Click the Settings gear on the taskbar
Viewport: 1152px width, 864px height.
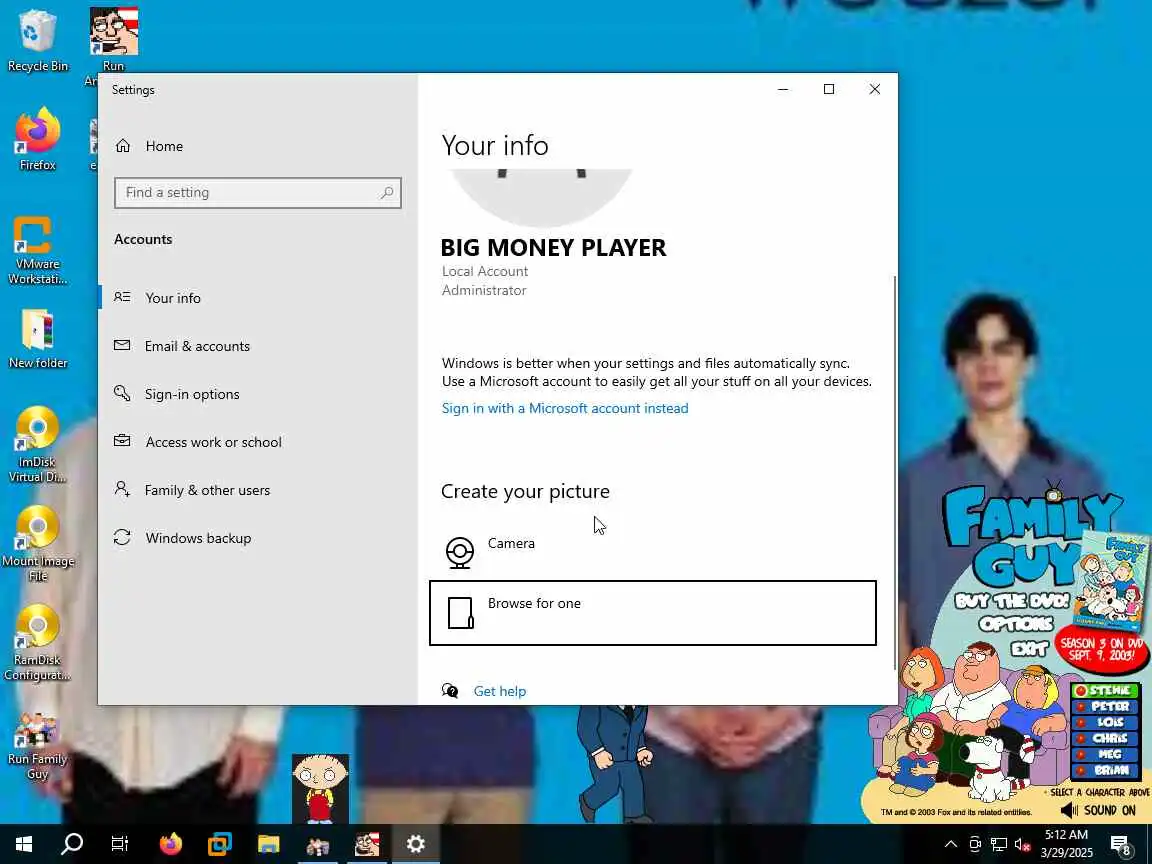416,844
